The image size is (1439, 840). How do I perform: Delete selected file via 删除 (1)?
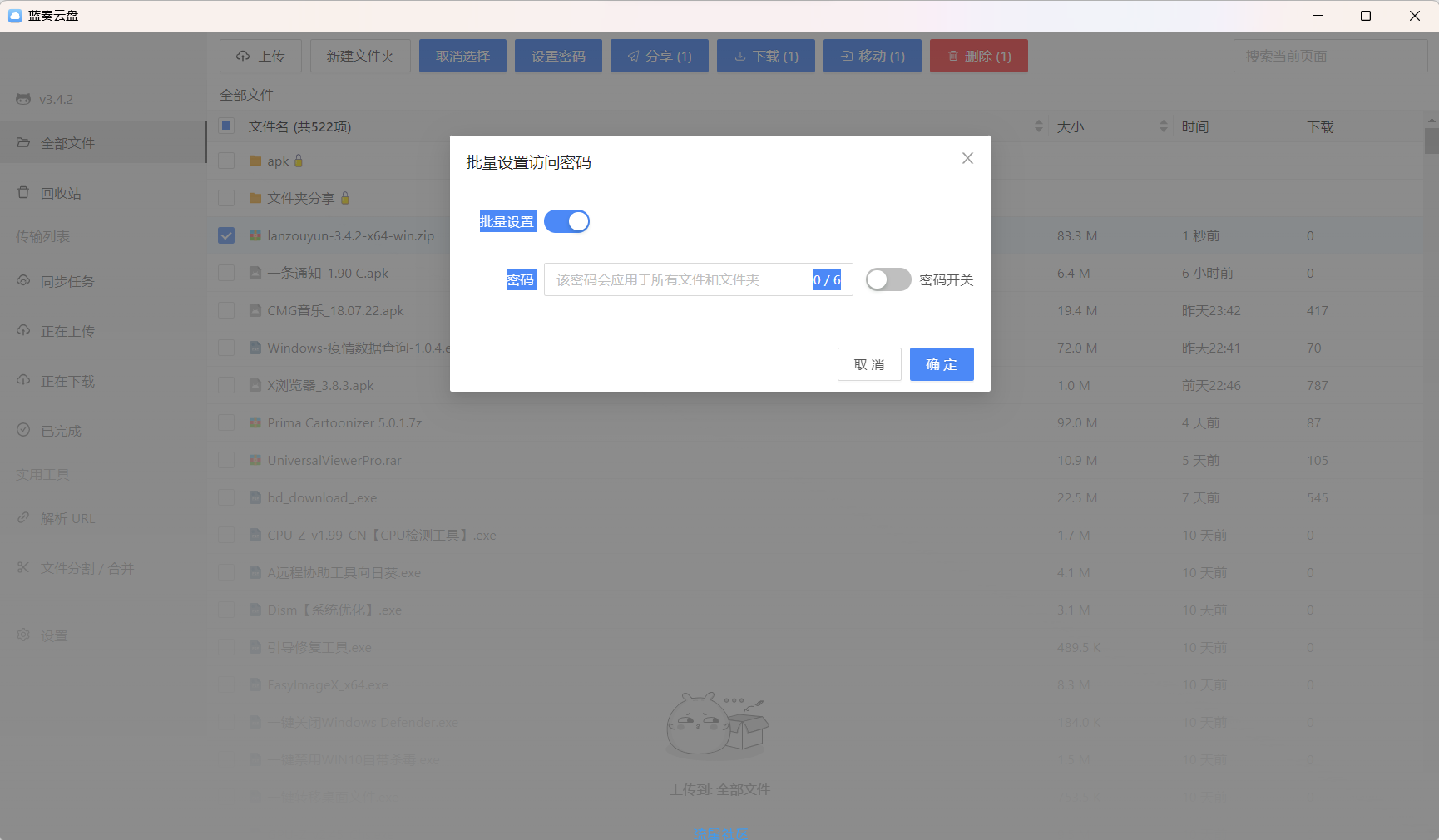(x=979, y=56)
